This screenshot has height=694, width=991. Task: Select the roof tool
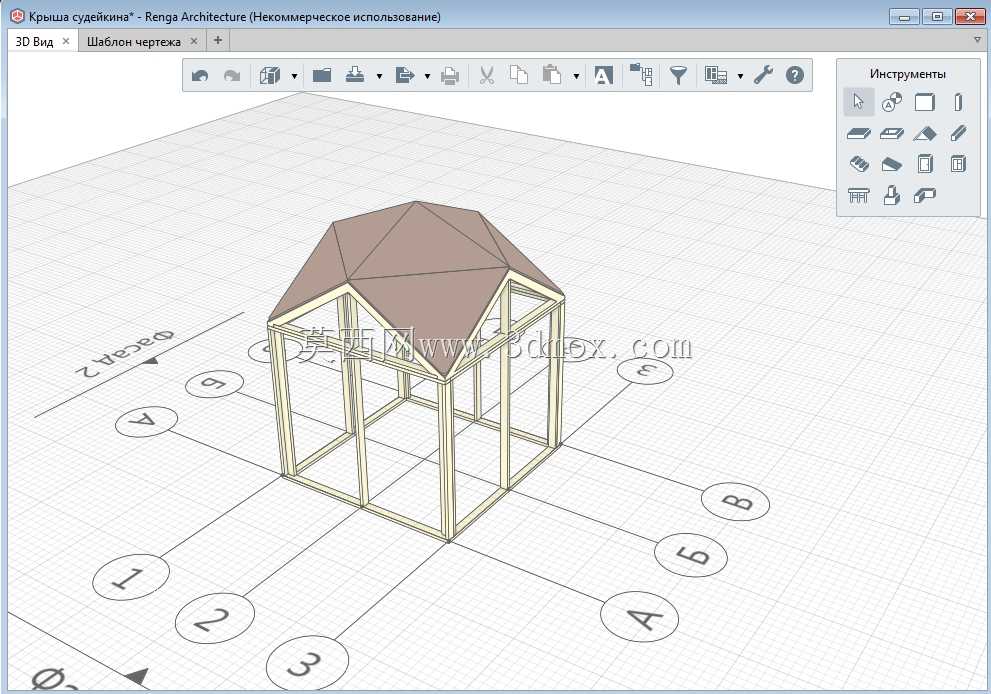(x=925, y=133)
